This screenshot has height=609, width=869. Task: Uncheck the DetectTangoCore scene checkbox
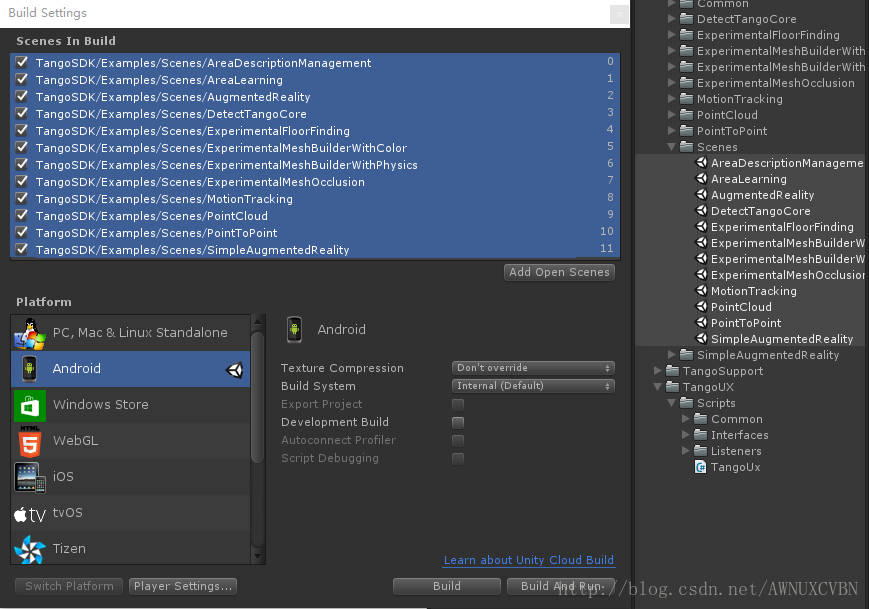pos(22,113)
